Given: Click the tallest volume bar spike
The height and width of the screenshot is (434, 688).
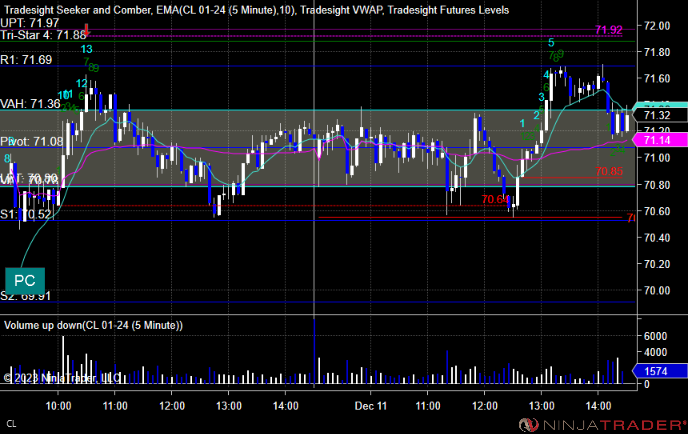Looking at the screenshot, I should pyautogui.click(x=314, y=352).
